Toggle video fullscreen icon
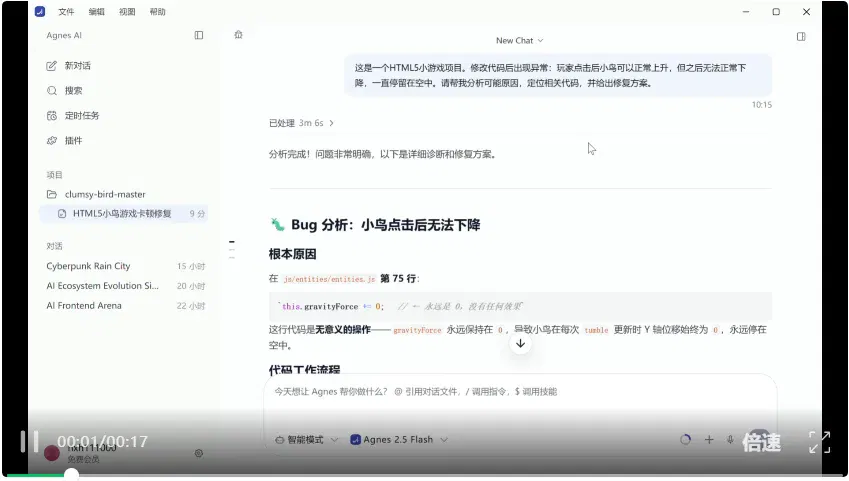Image resolution: width=849 pixels, height=481 pixels. (x=819, y=442)
